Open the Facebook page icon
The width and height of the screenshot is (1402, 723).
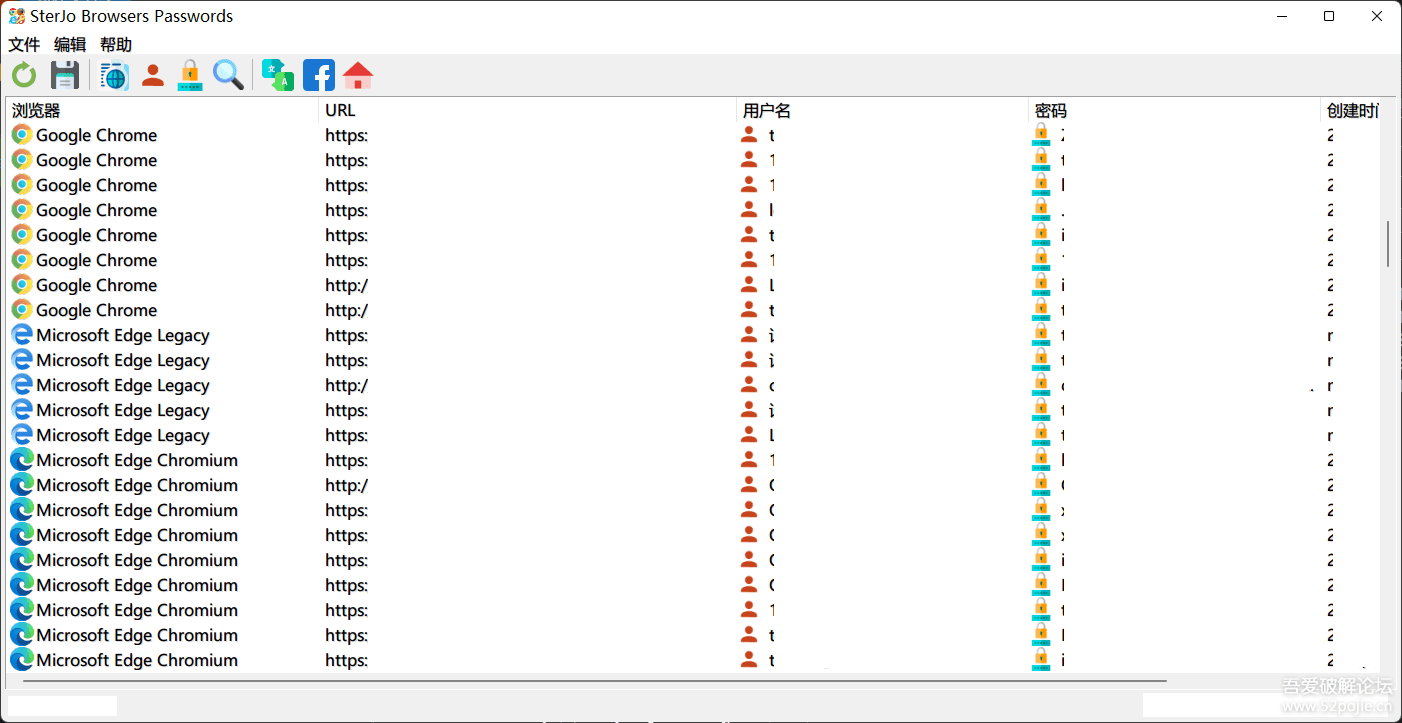pos(319,75)
